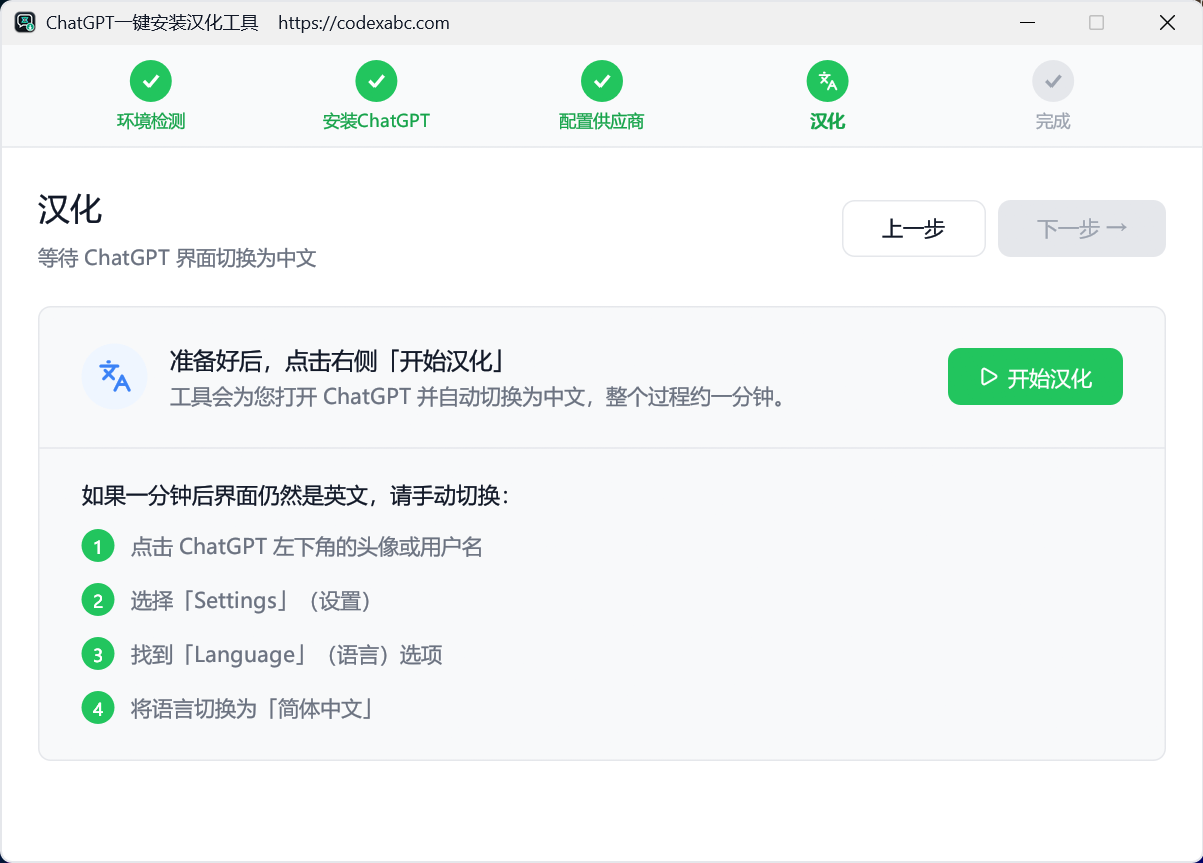This screenshot has width=1203, height=863.
Task: Select the 安装ChatGPT step label
Action: tap(376, 122)
